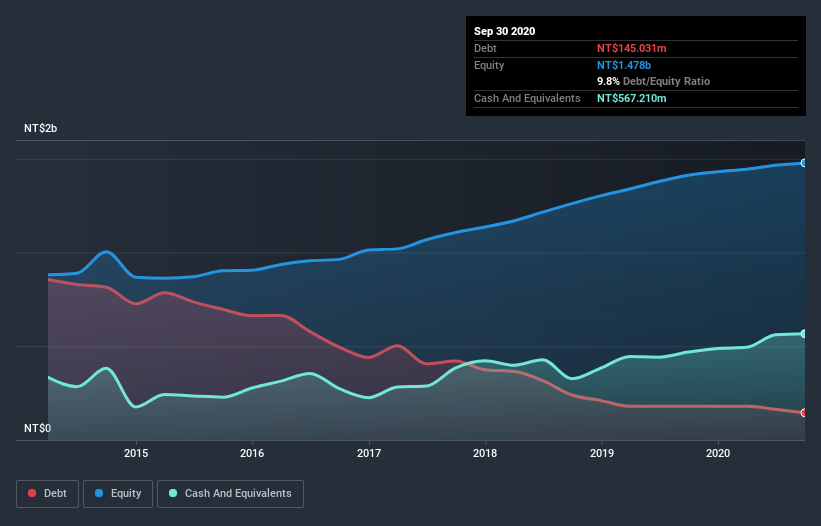The width and height of the screenshot is (821, 526).
Task: Select the Cash end data point marker
Action: [804, 333]
